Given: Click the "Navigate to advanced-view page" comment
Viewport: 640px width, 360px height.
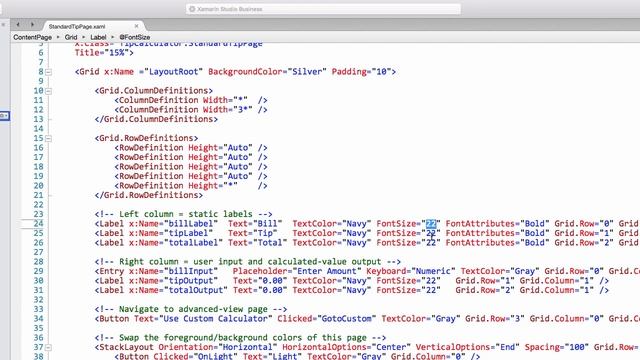Looking at the screenshot, I should 191,309.
